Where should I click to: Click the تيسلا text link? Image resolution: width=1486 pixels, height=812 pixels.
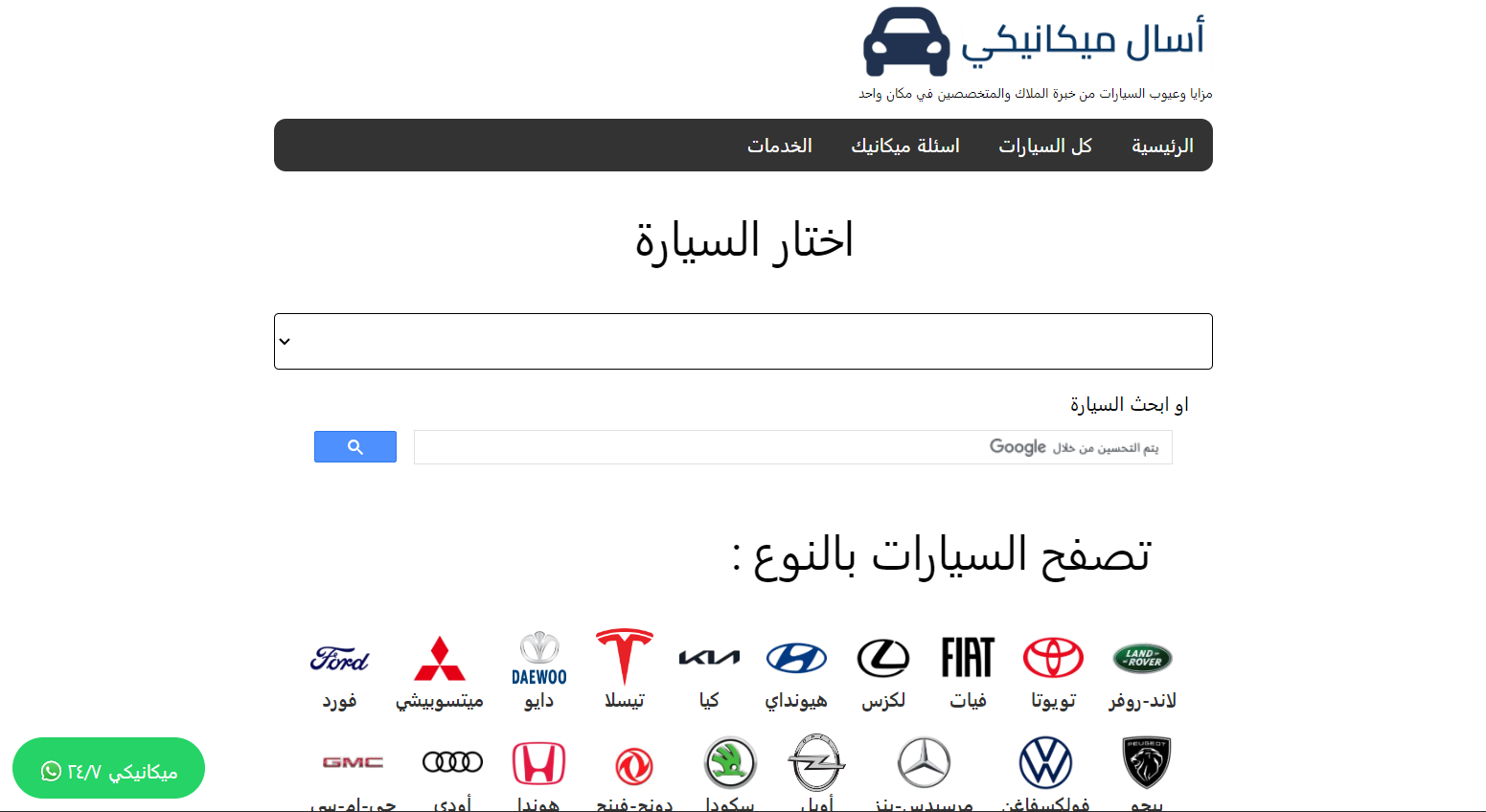(625, 701)
